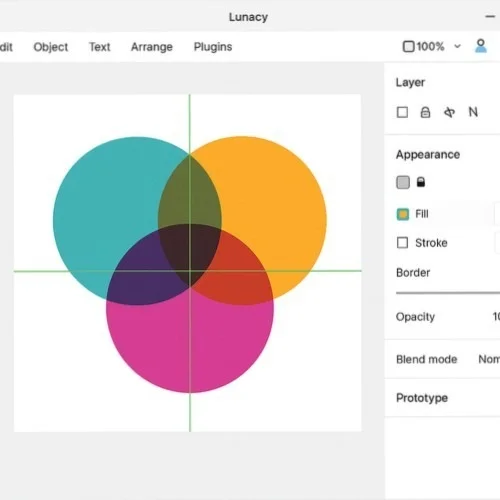This screenshot has width=500, height=500.
Task: Toggle the Fill checkbox swatch
Action: (403, 214)
